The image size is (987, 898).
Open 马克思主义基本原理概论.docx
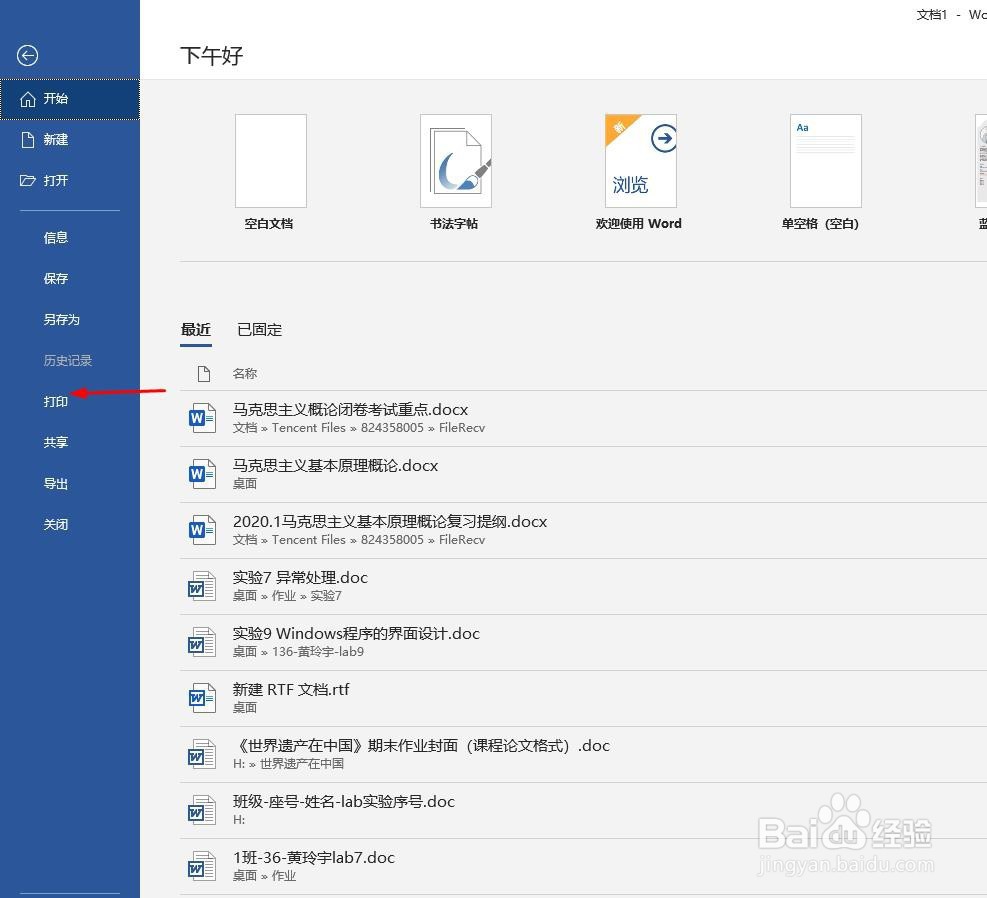(x=583, y=474)
